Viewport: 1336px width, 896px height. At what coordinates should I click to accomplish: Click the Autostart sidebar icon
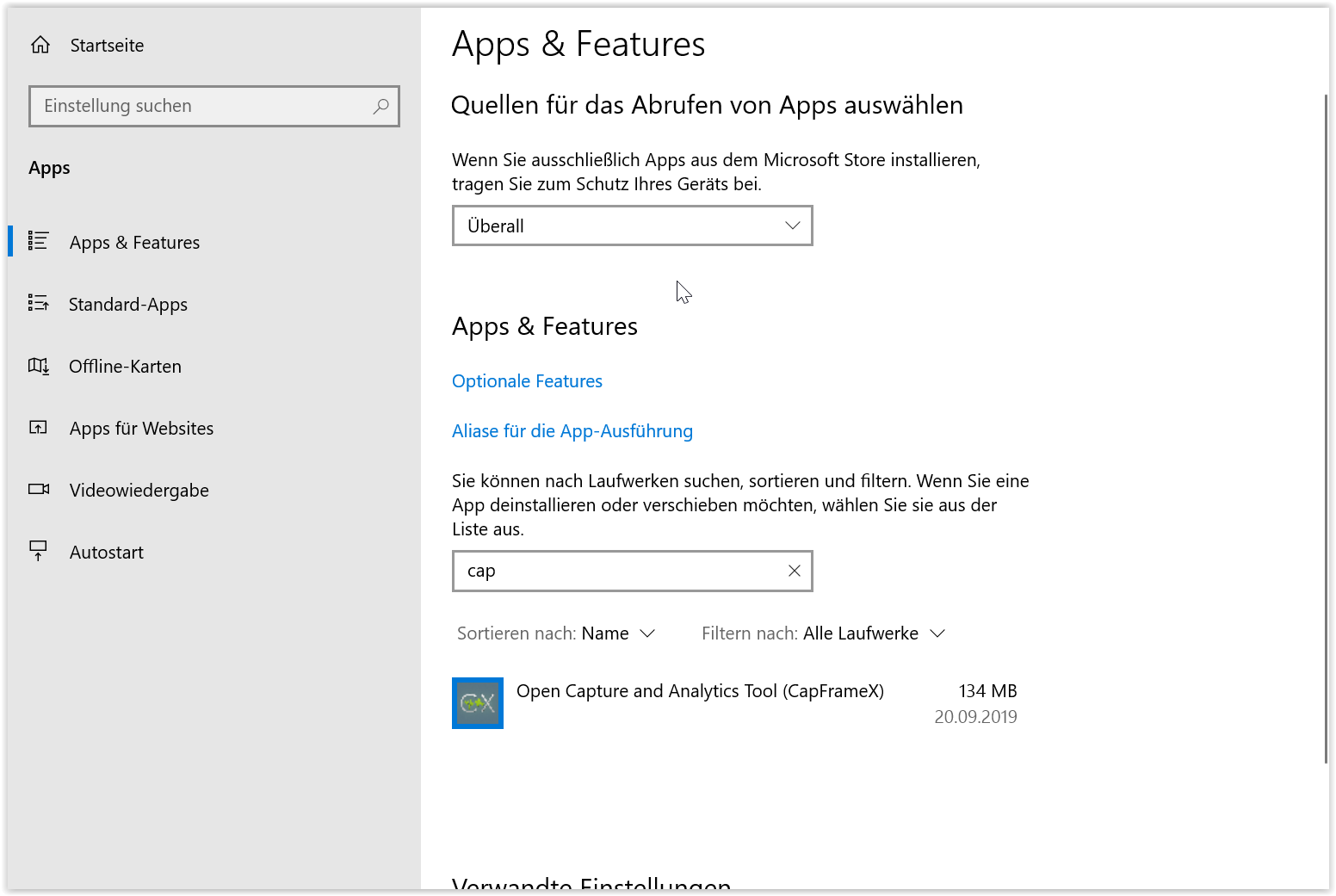(39, 551)
